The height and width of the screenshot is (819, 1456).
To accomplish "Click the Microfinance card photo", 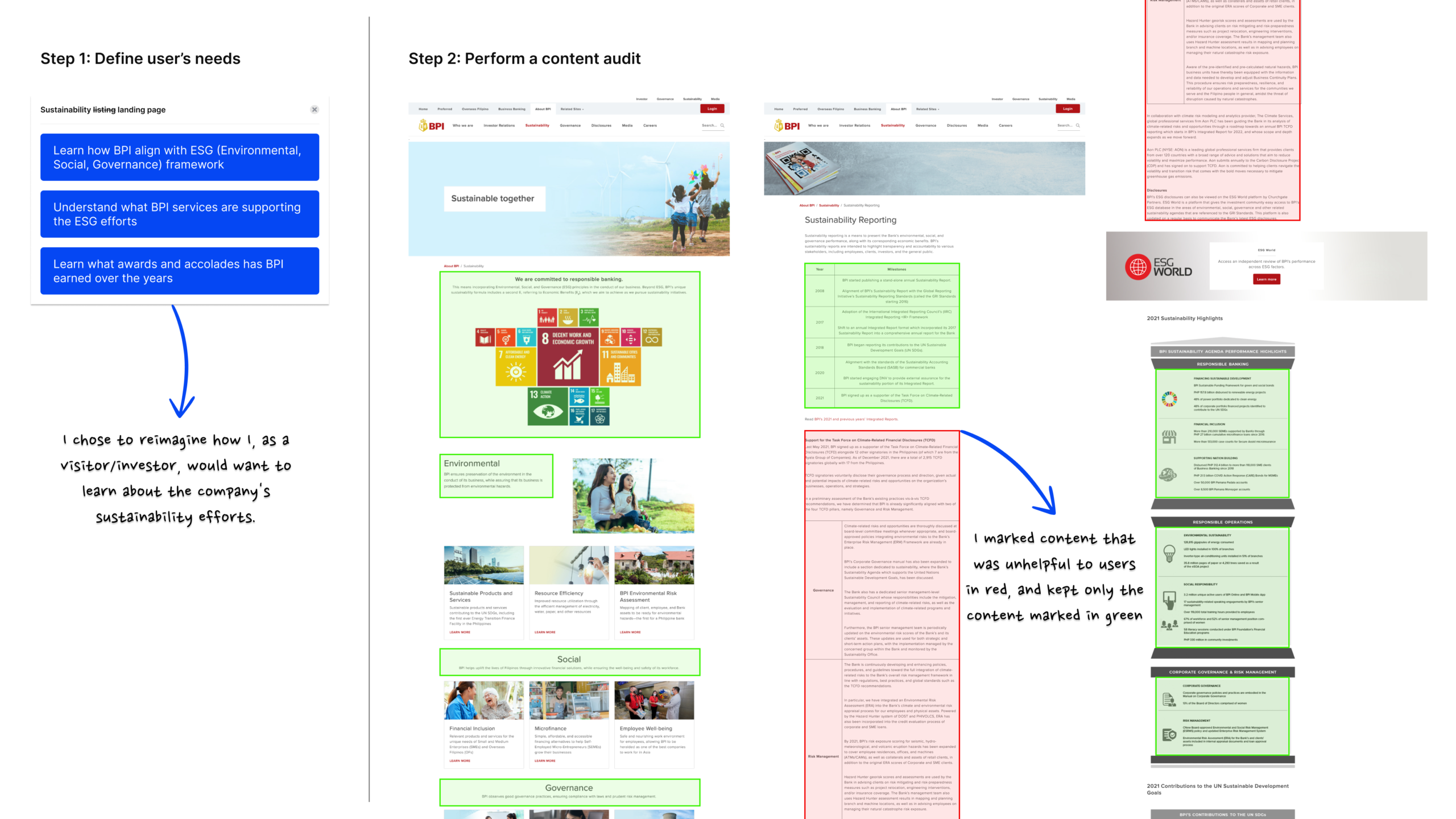I will (x=569, y=701).
